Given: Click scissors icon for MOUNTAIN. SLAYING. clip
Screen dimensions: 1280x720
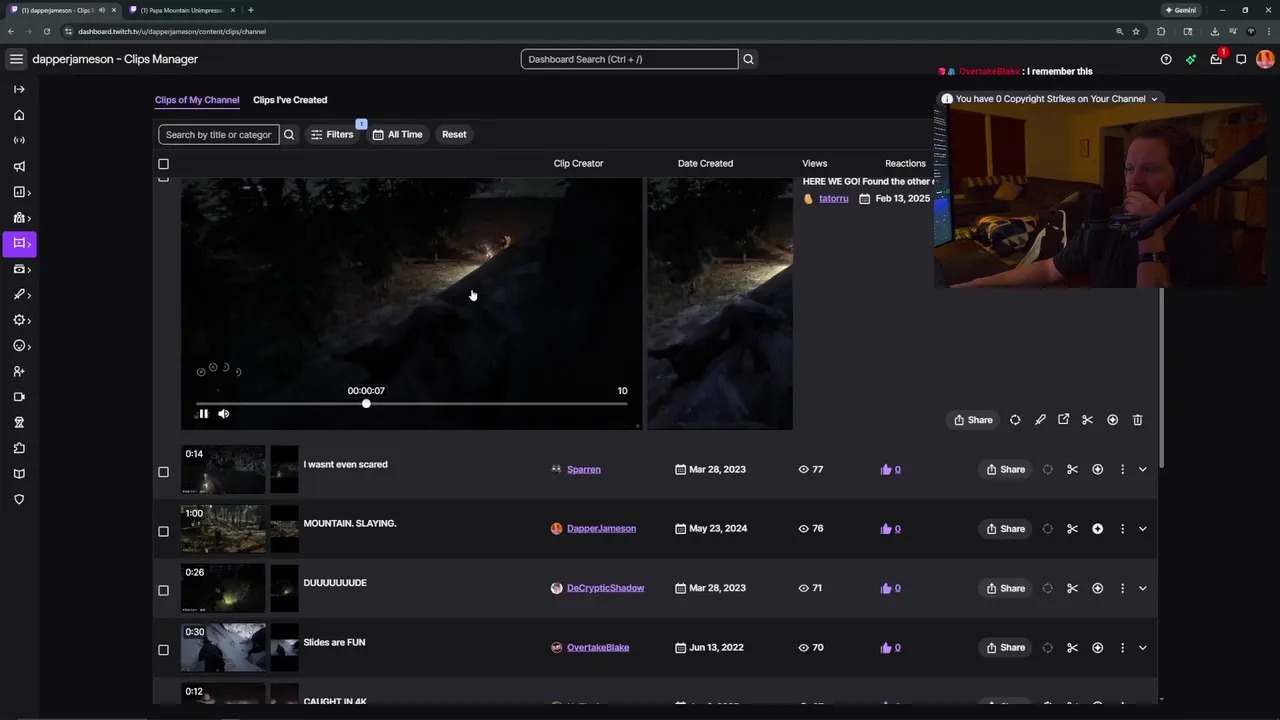Looking at the screenshot, I should click(x=1072, y=529).
